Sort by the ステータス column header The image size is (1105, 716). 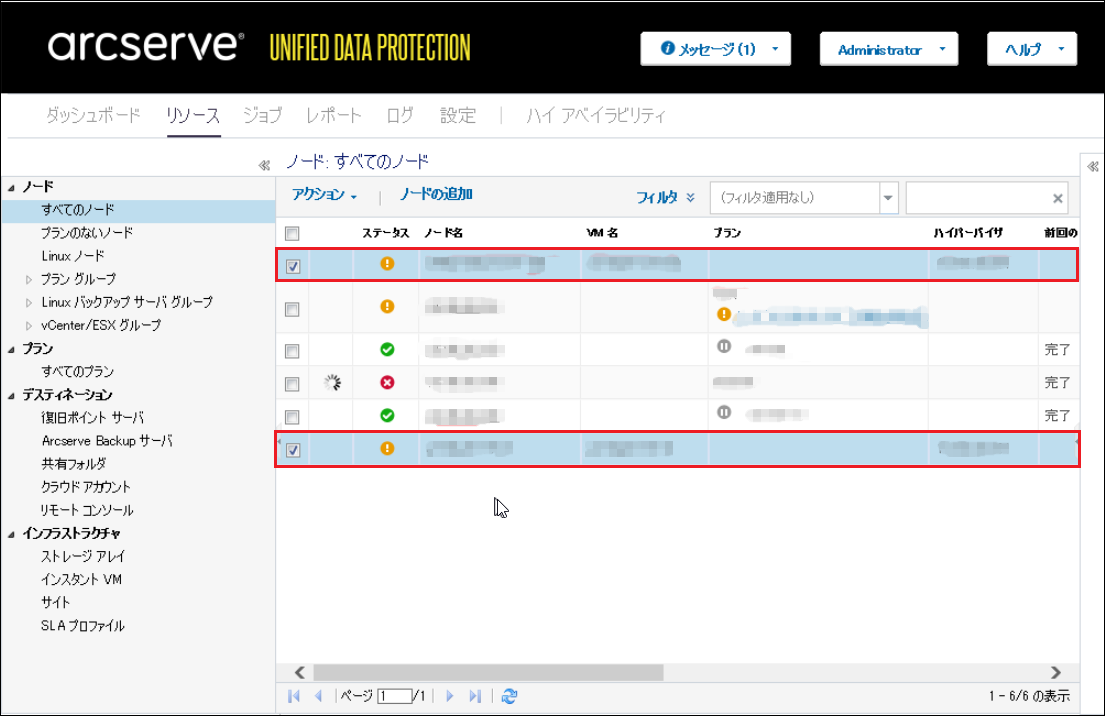point(385,233)
